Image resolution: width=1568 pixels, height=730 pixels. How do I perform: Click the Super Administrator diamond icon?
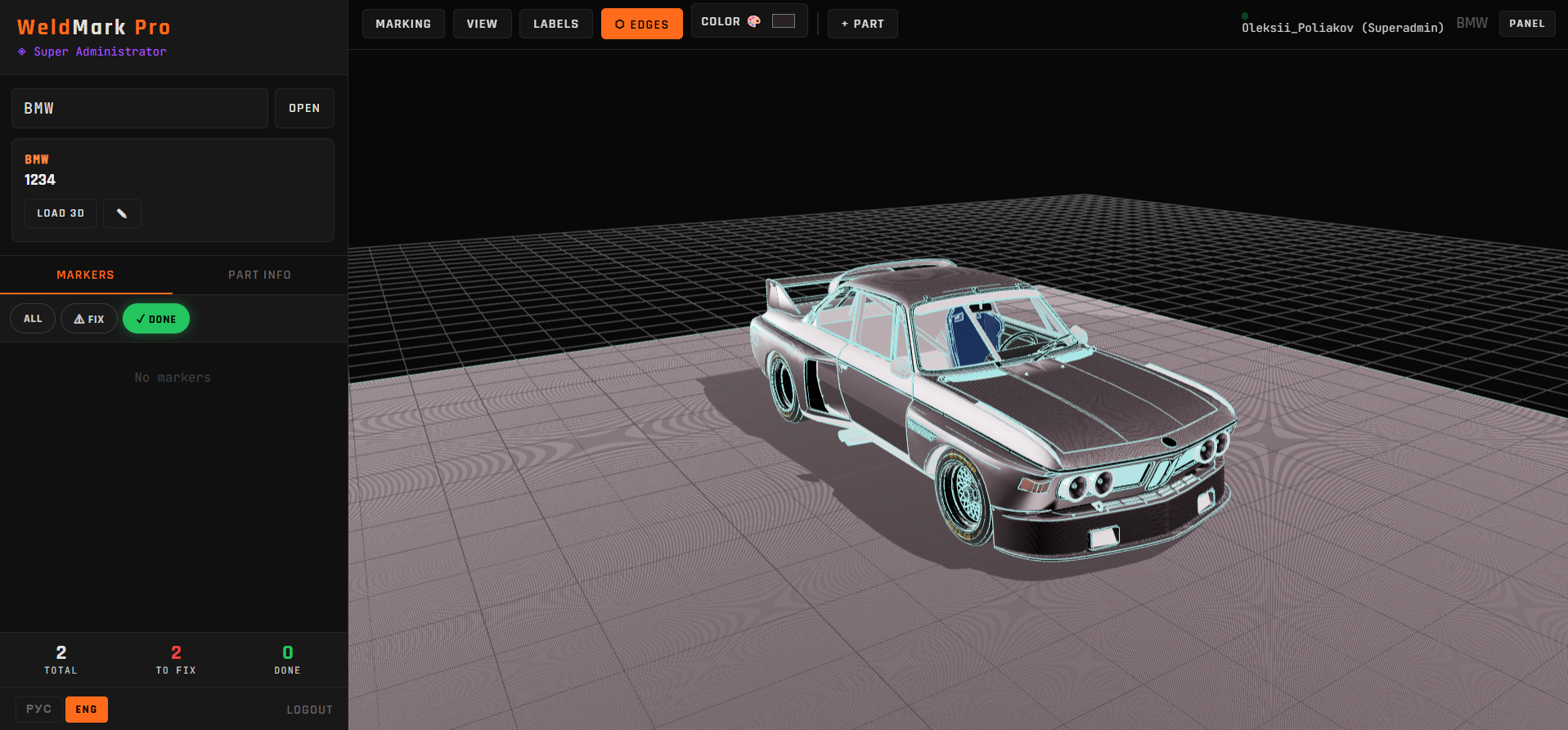[22, 52]
